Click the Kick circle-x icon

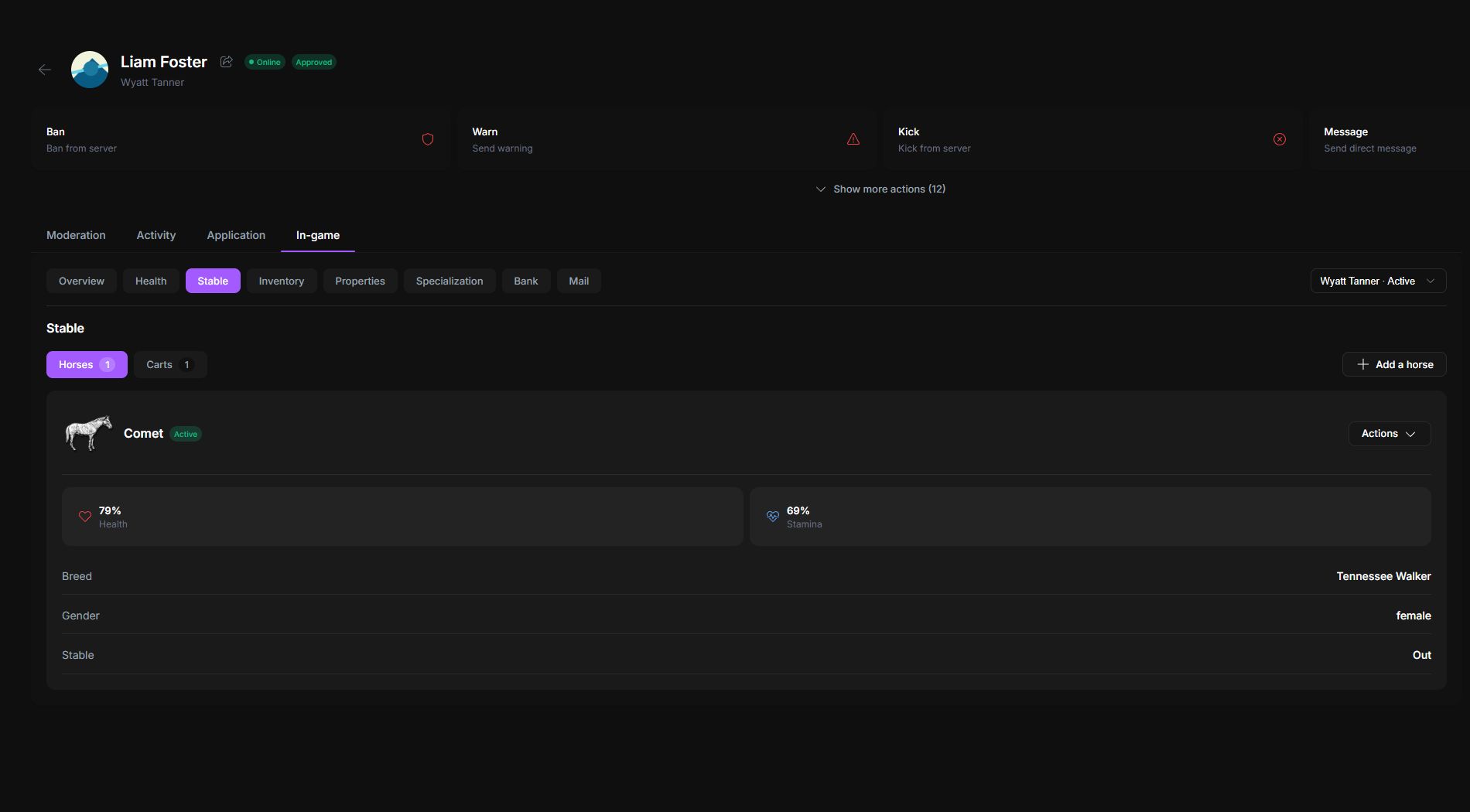pyautogui.click(x=1280, y=139)
